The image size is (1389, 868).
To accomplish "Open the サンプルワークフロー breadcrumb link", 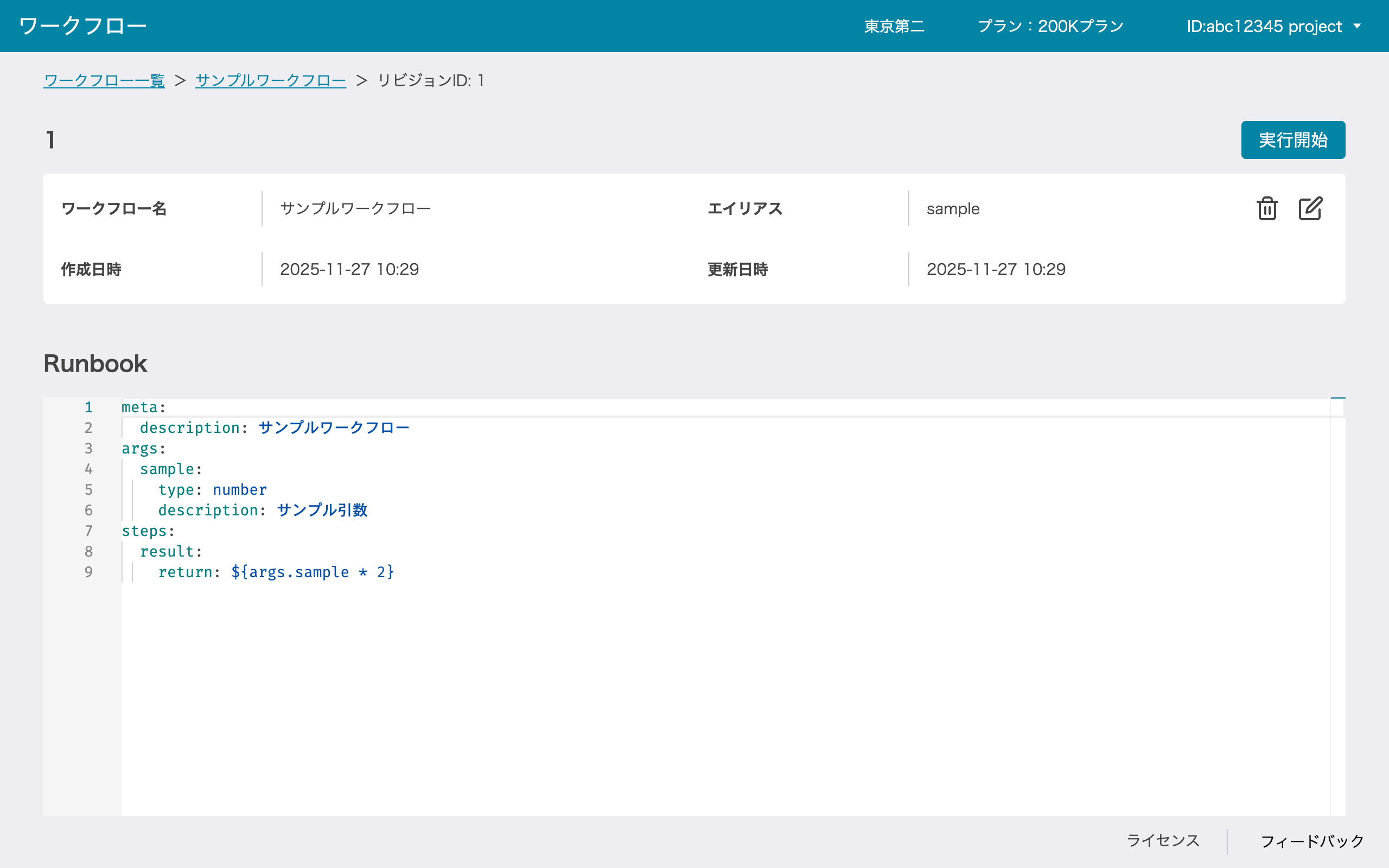I will click(270, 80).
